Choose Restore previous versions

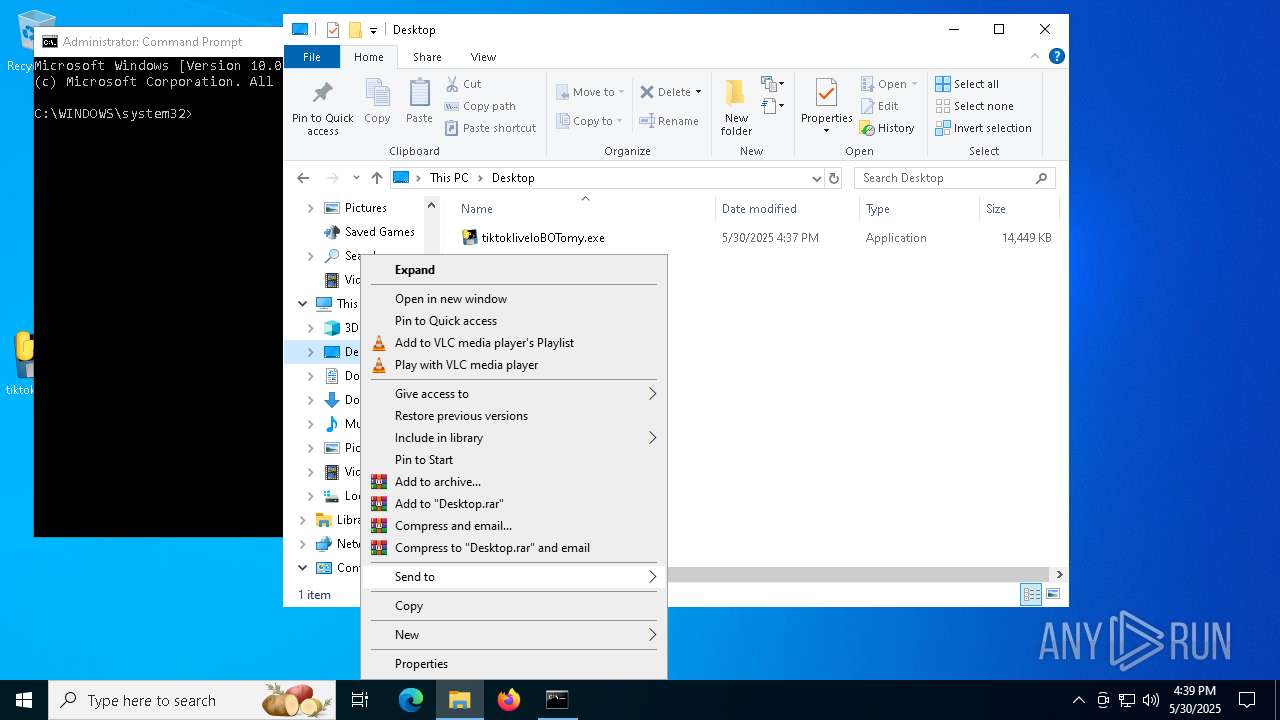pyautogui.click(x=514, y=416)
